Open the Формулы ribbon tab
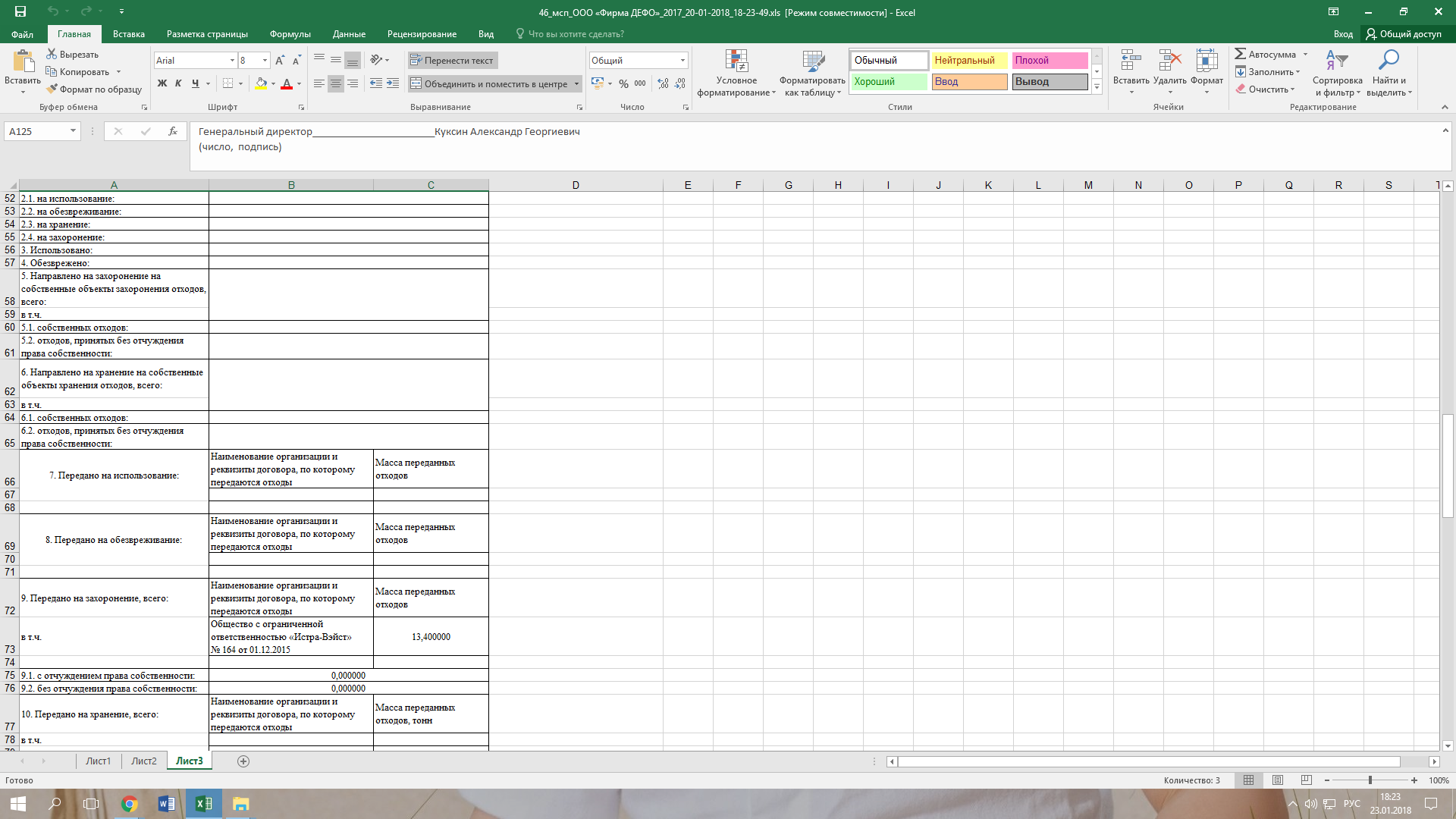This screenshot has height=819, width=1456. (x=290, y=34)
